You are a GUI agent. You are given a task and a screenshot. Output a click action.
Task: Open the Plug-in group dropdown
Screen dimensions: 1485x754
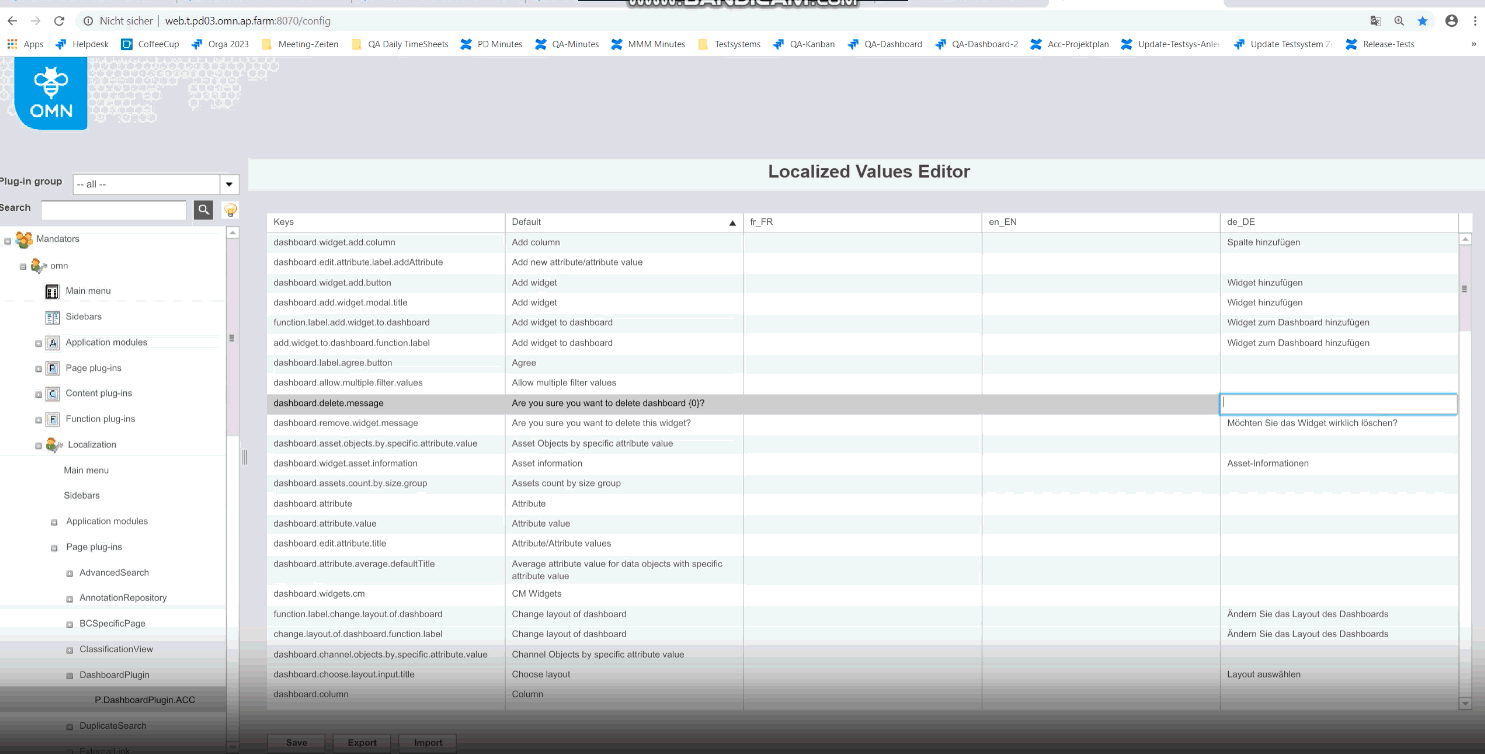(x=229, y=184)
